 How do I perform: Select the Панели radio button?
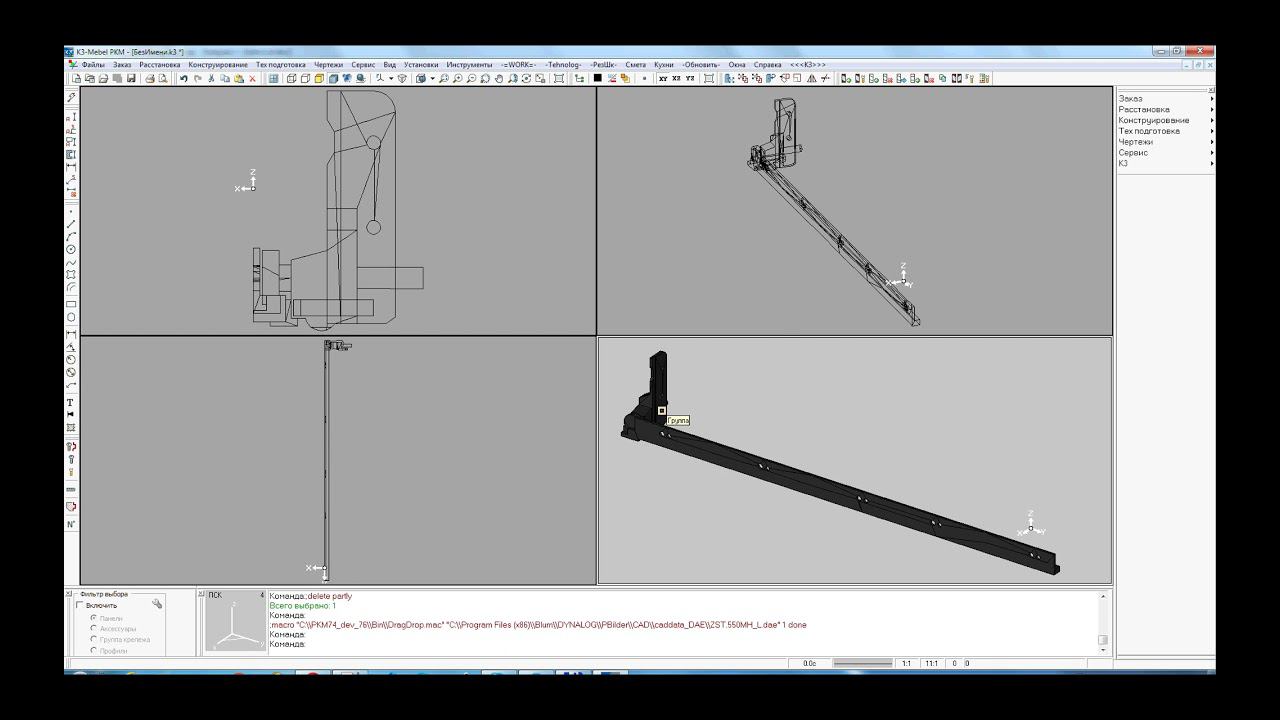(94, 618)
